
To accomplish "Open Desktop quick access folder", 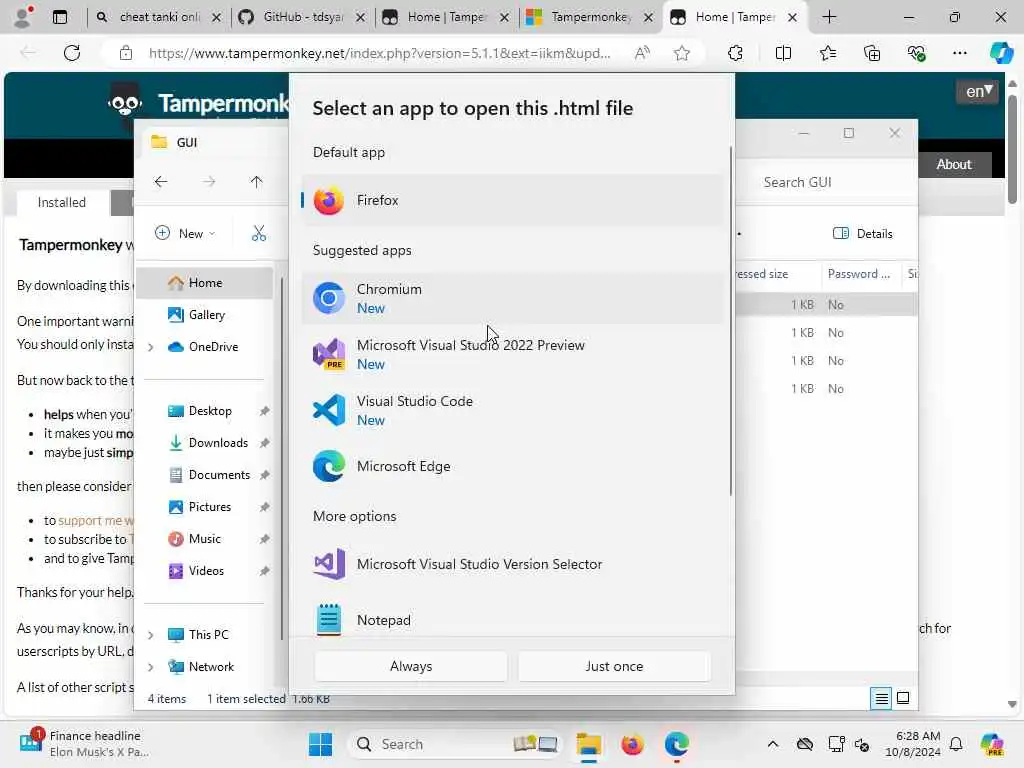I will [209, 411].
